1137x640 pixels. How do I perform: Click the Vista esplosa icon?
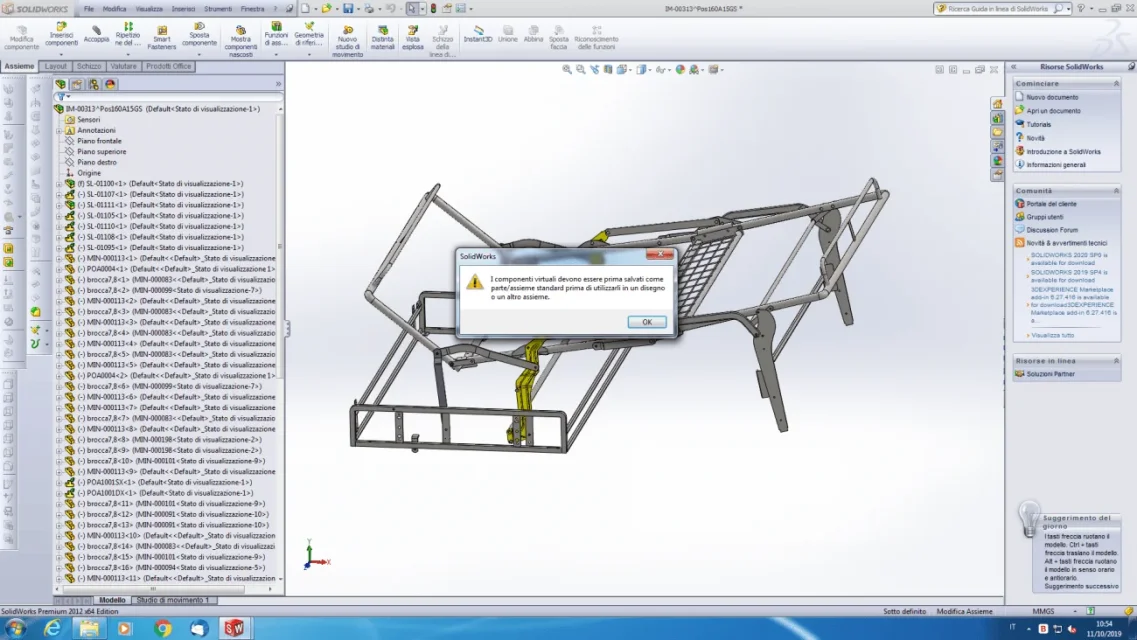(x=413, y=37)
